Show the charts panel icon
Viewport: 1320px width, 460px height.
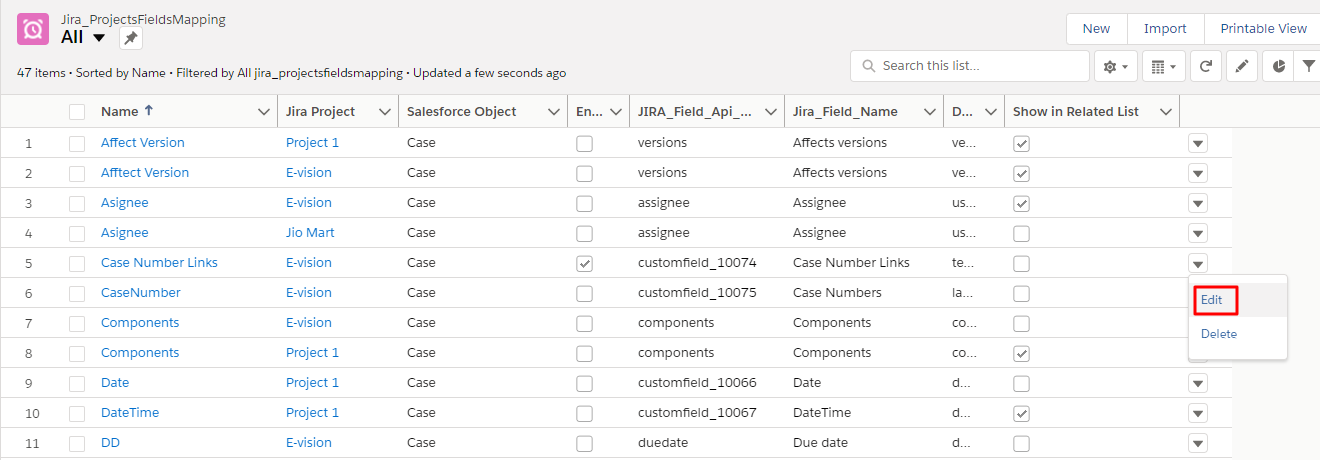pos(1279,66)
